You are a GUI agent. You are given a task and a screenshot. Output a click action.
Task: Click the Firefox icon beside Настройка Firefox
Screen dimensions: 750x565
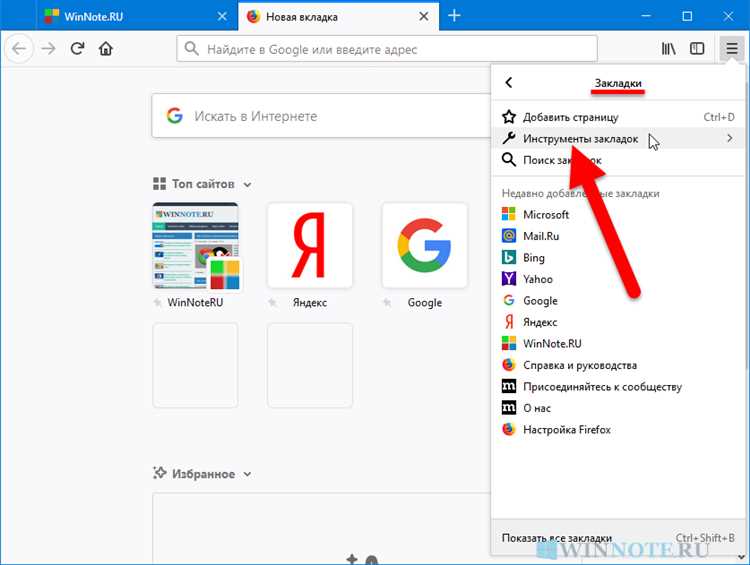pyautogui.click(x=508, y=429)
